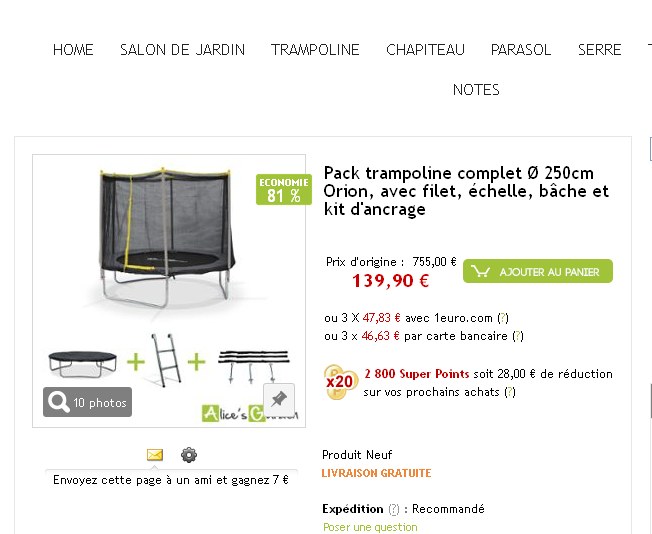
Task: Click help icon after carte bancaire
Action: (x=518, y=336)
